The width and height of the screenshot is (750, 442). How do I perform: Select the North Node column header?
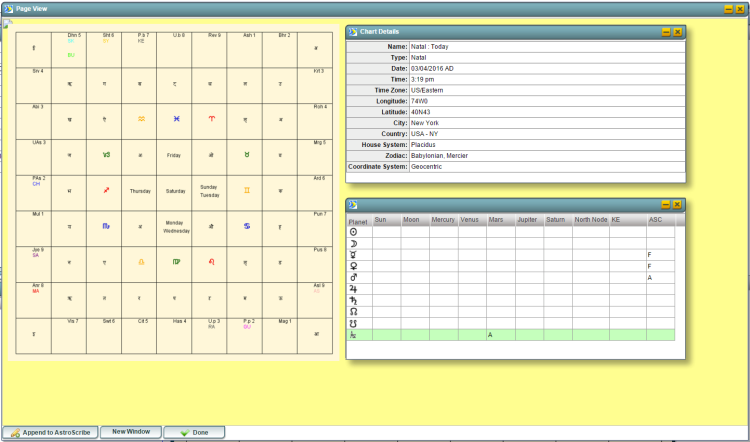click(x=590, y=220)
